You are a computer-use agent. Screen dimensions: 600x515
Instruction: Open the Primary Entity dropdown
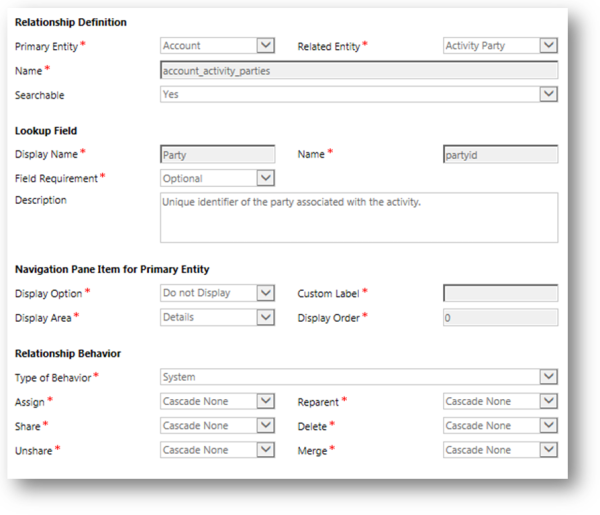(217, 45)
